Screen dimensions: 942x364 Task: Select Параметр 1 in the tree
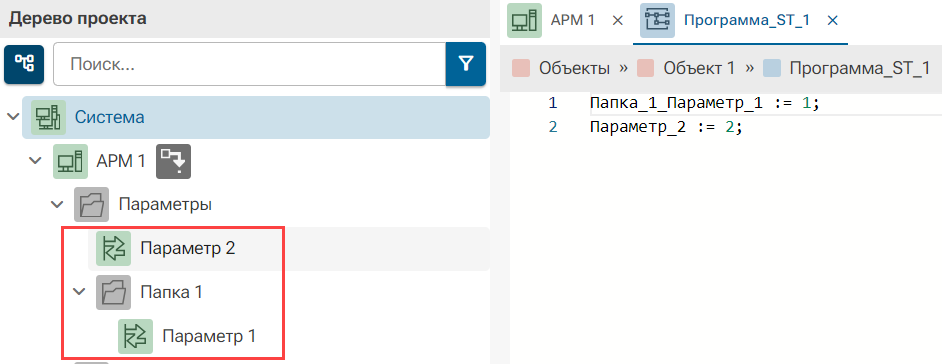(209, 336)
